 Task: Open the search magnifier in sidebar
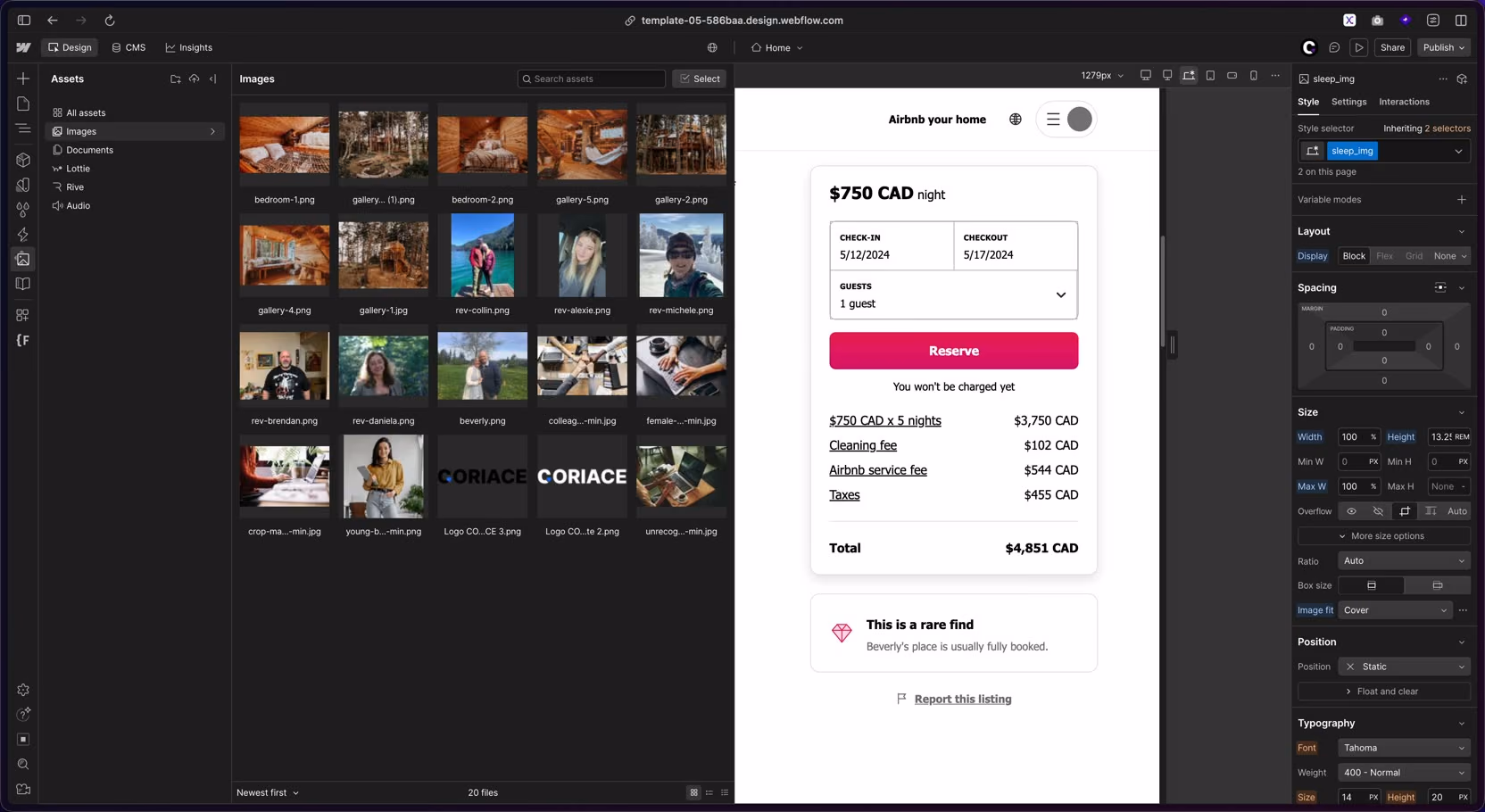click(x=23, y=765)
